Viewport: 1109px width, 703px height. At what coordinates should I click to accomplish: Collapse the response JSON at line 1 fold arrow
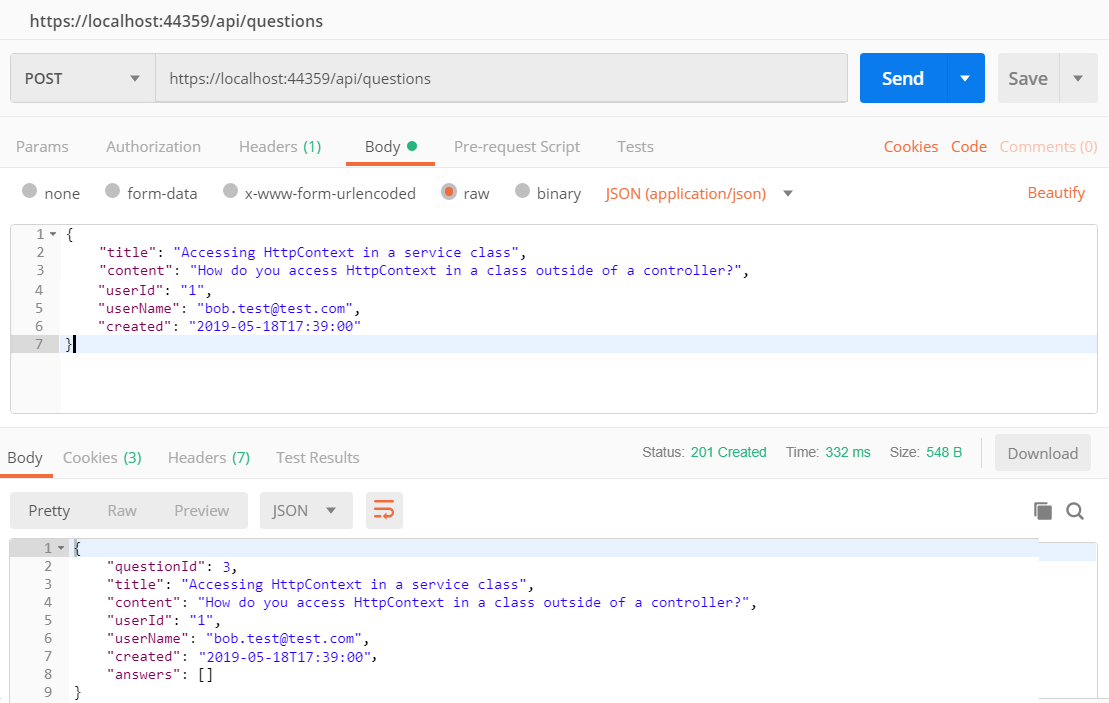point(61,549)
